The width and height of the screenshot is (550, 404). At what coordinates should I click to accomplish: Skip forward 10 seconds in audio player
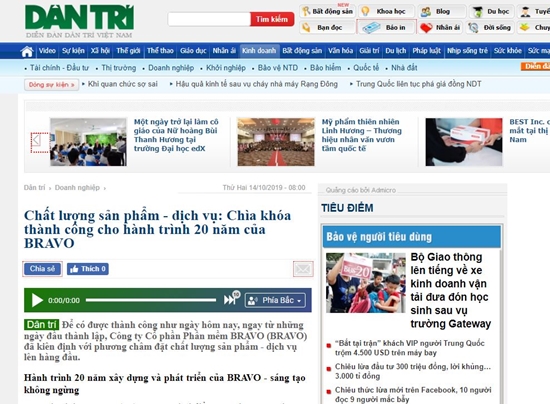tap(231, 299)
